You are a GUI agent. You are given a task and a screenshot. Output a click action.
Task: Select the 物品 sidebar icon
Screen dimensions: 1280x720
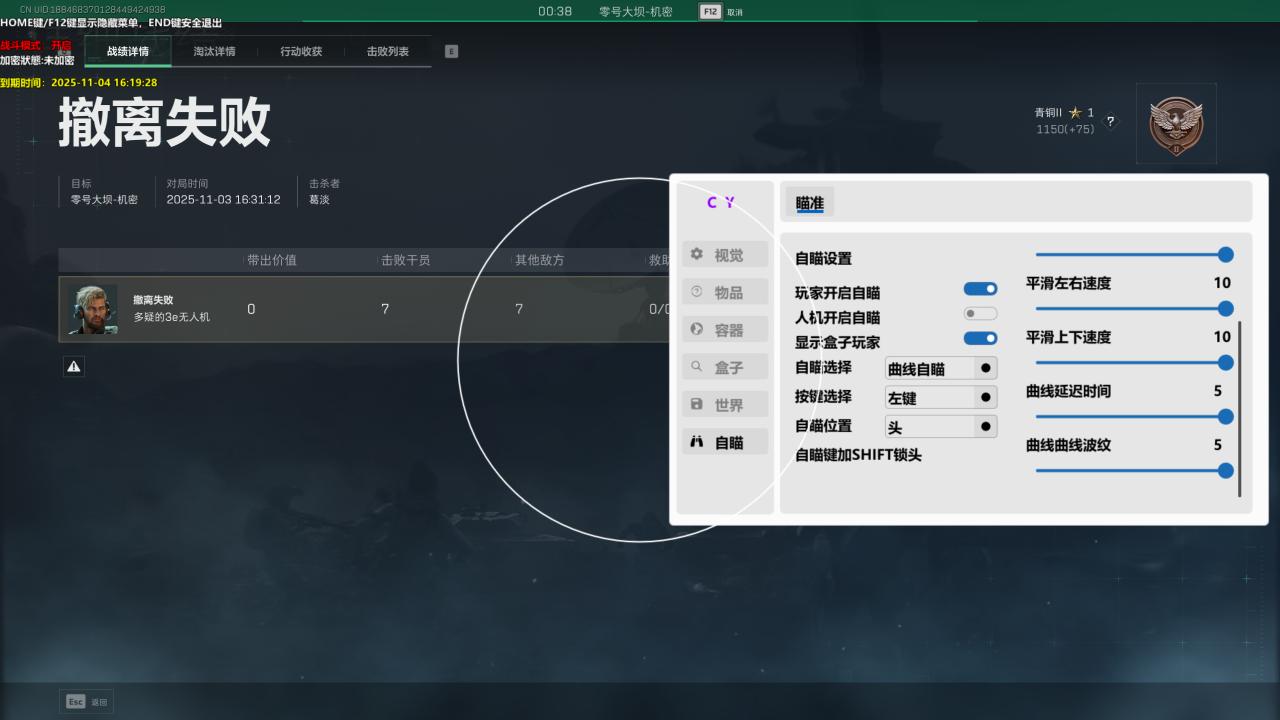(697, 292)
